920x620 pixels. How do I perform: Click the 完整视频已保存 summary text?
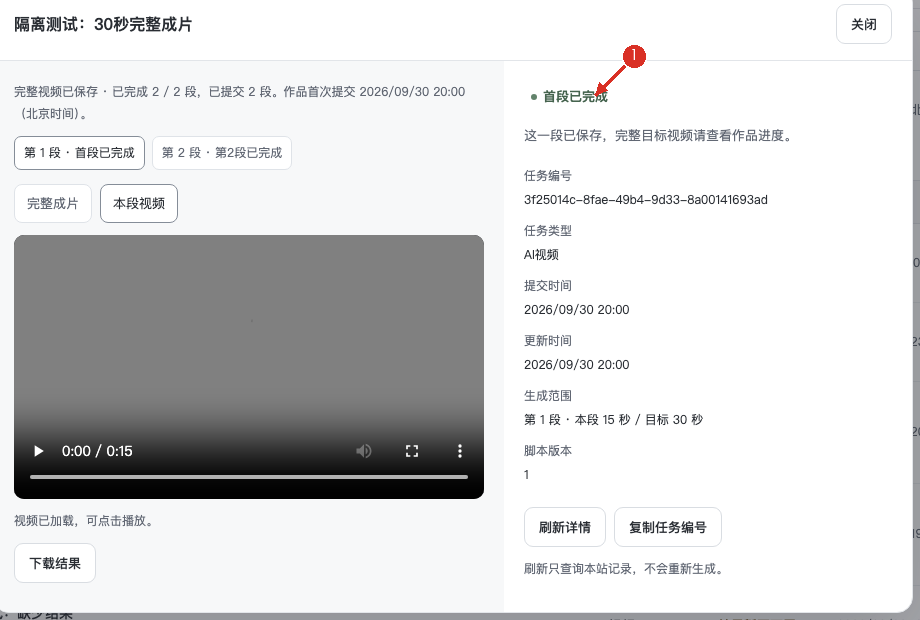click(x=239, y=103)
